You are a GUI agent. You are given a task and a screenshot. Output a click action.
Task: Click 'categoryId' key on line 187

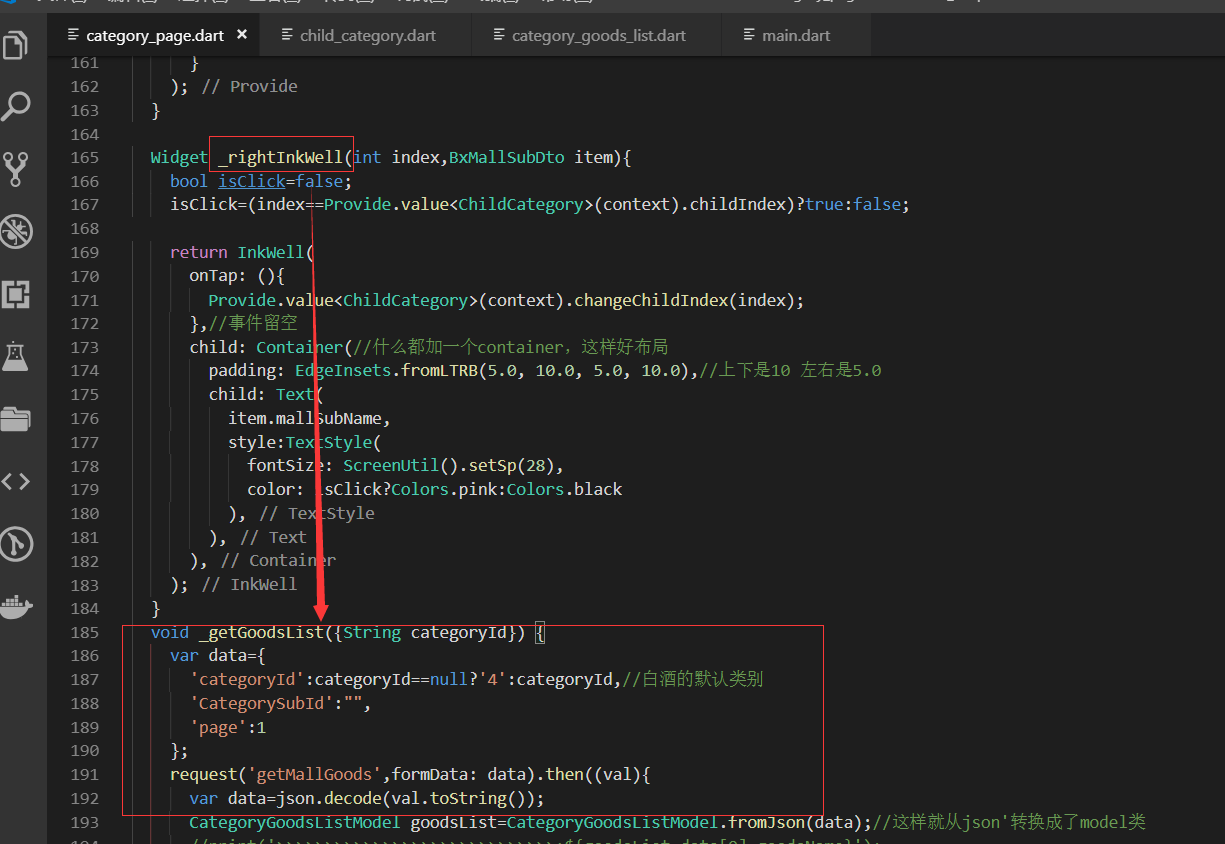click(246, 680)
